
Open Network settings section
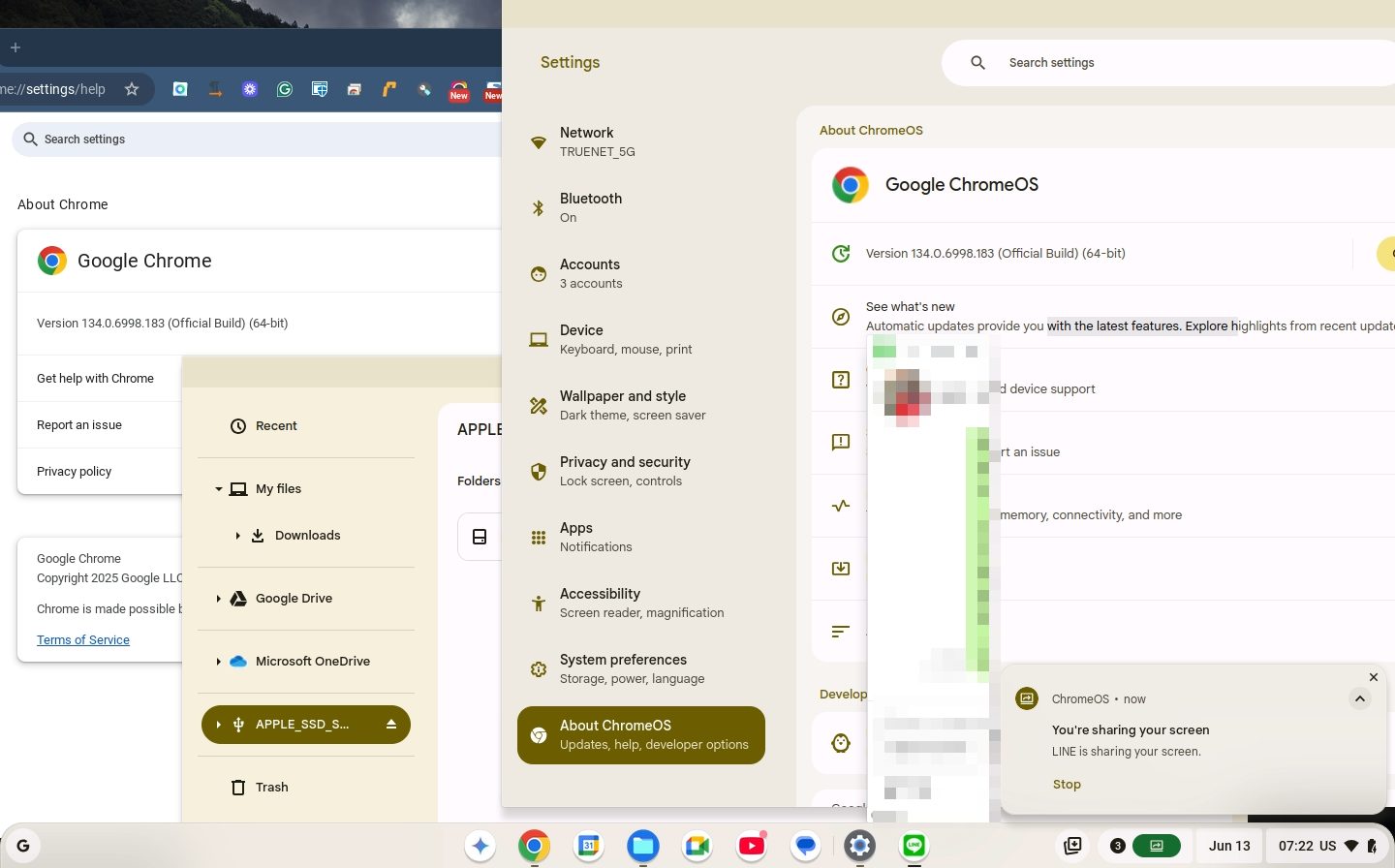tap(641, 142)
